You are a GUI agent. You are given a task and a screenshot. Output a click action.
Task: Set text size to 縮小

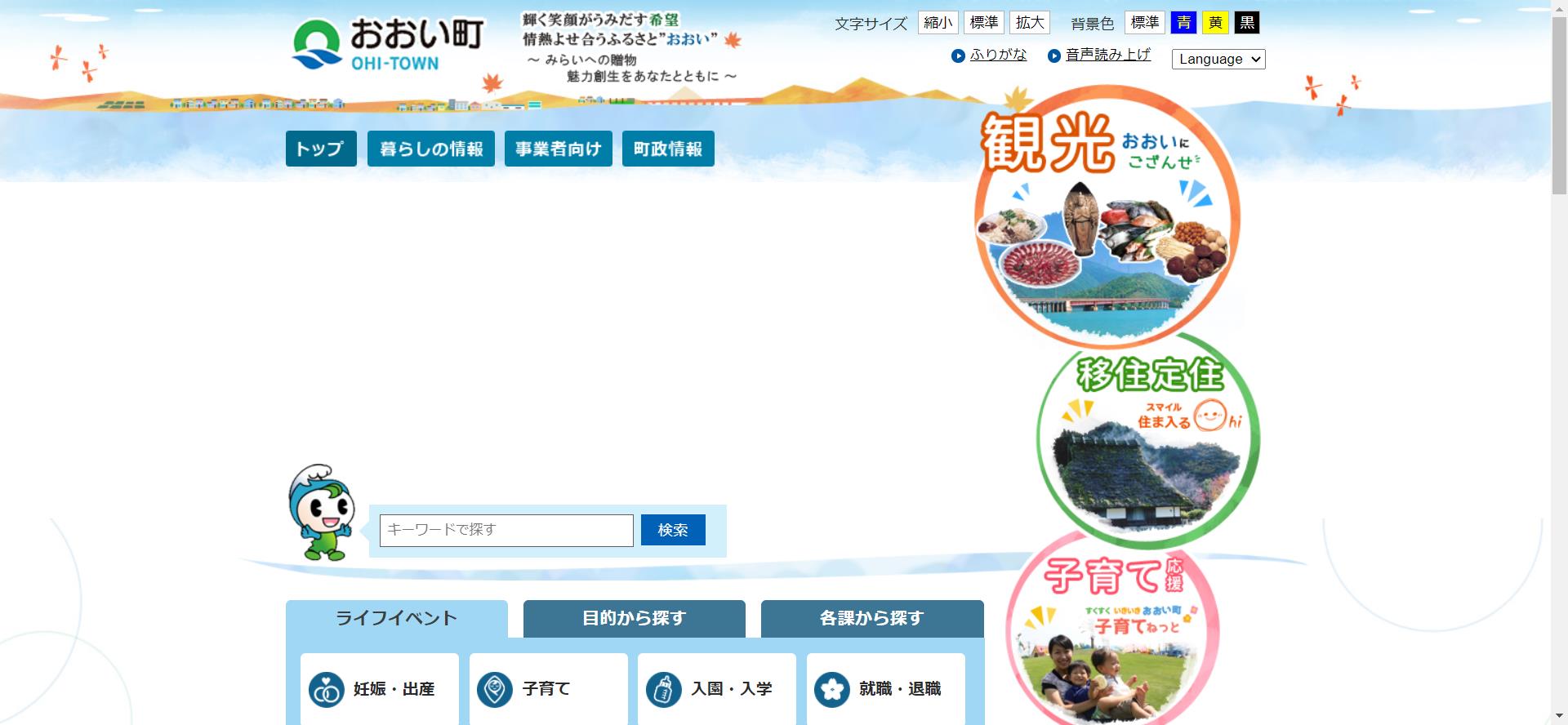tap(938, 23)
